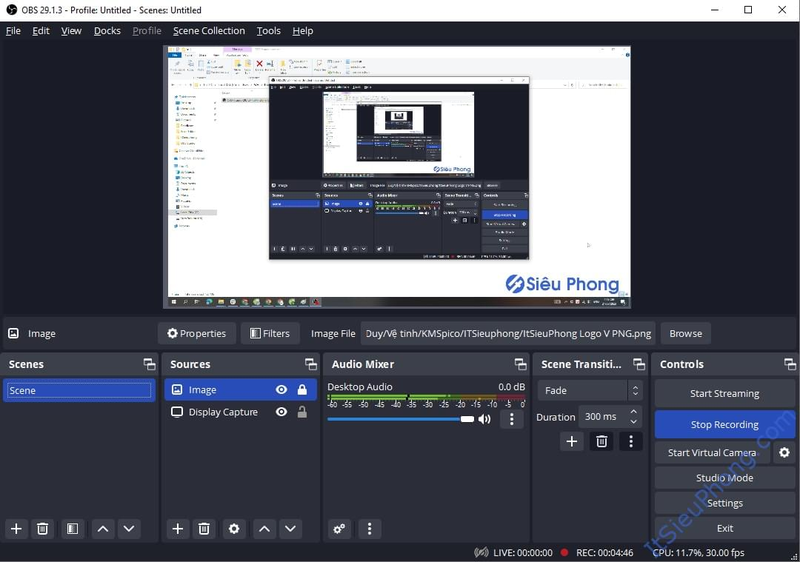Undock the Audio Mixer panel

click(520, 364)
